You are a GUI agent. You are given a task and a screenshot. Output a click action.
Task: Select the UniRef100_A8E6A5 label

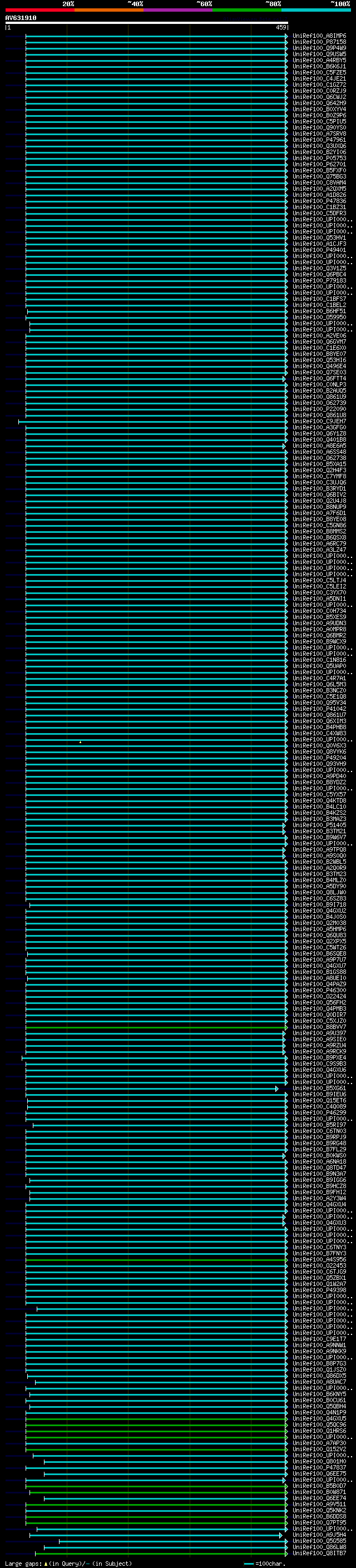coord(319,446)
